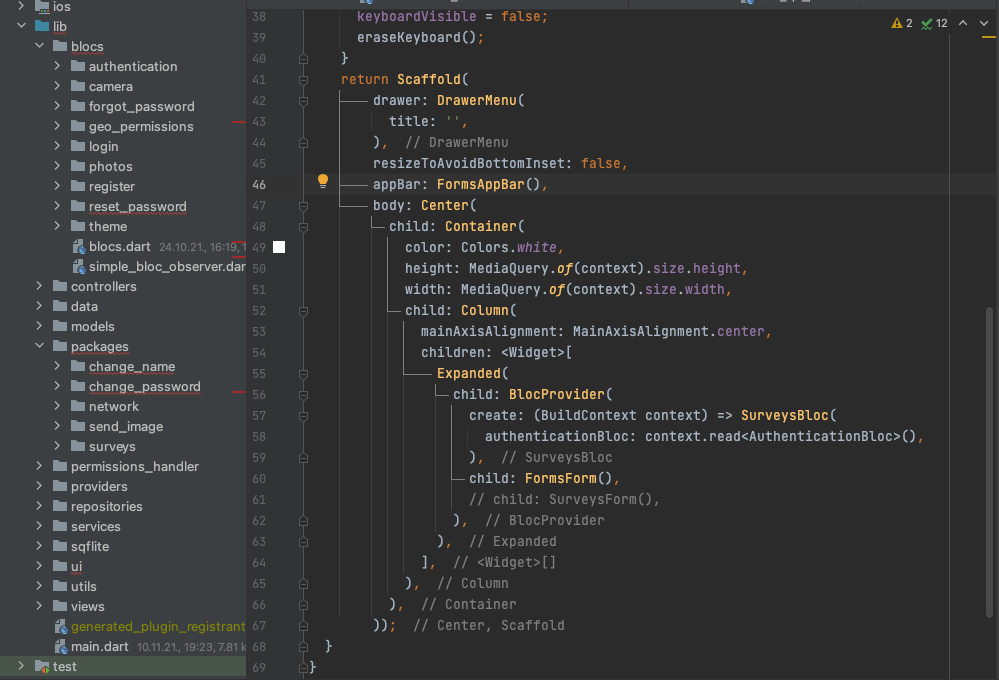Collapse the Scaffold code fold on line 41
Image resolution: width=999 pixels, height=680 pixels.
(x=301, y=79)
